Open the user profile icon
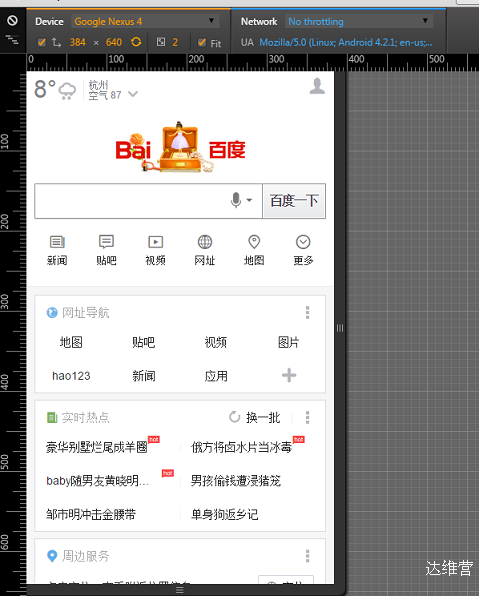This screenshot has height=596, width=479. click(x=317, y=86)
